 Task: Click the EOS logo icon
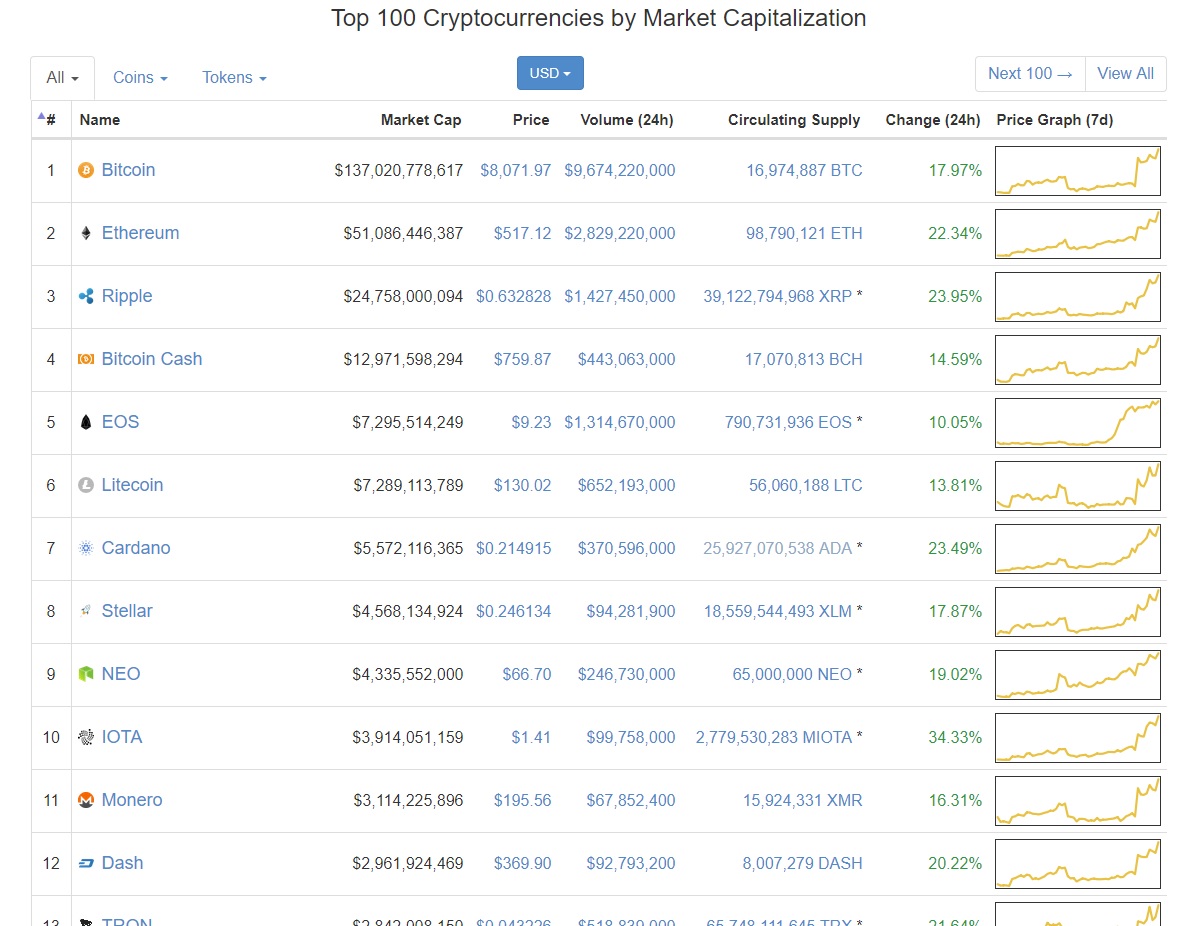[x=86, y=422]
